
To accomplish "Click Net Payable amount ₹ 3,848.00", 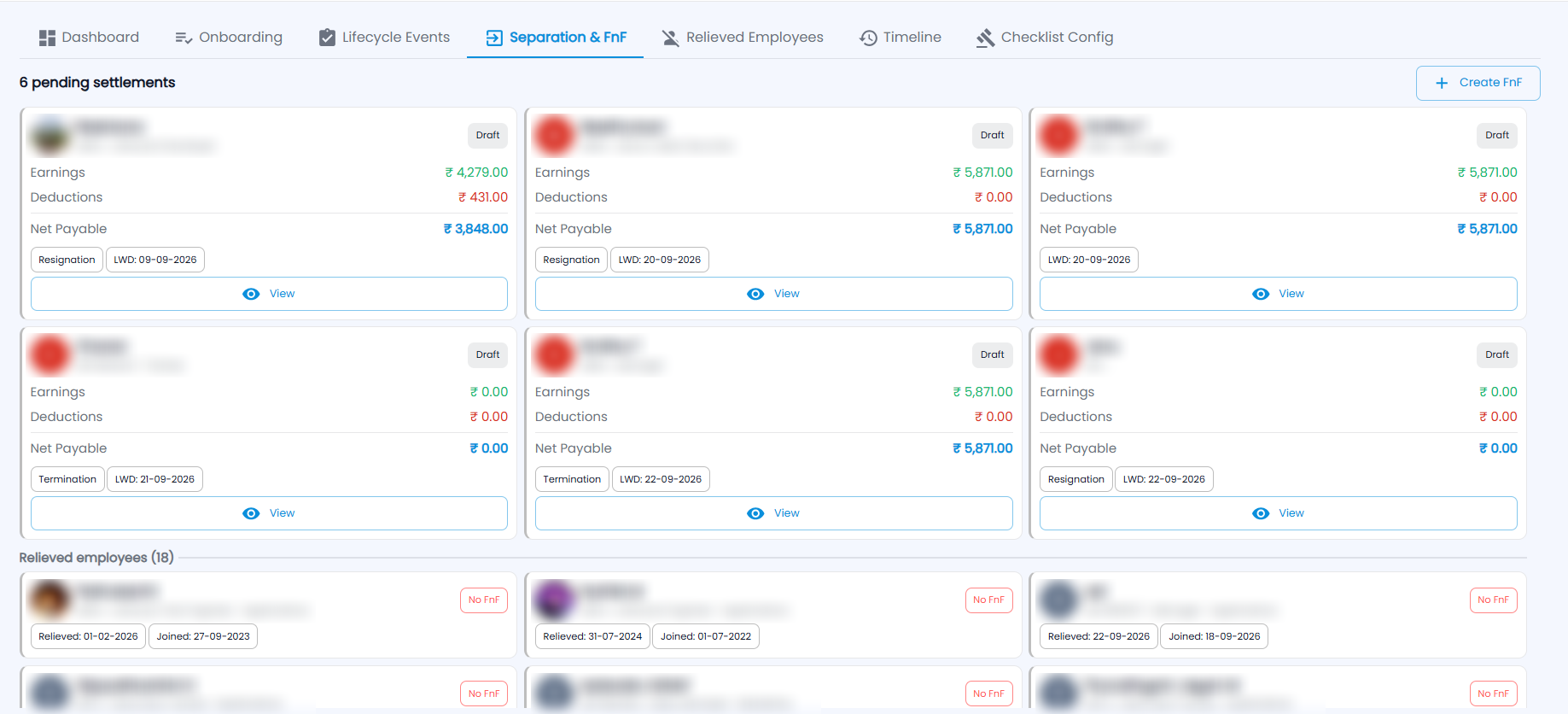I will [475, 229].
